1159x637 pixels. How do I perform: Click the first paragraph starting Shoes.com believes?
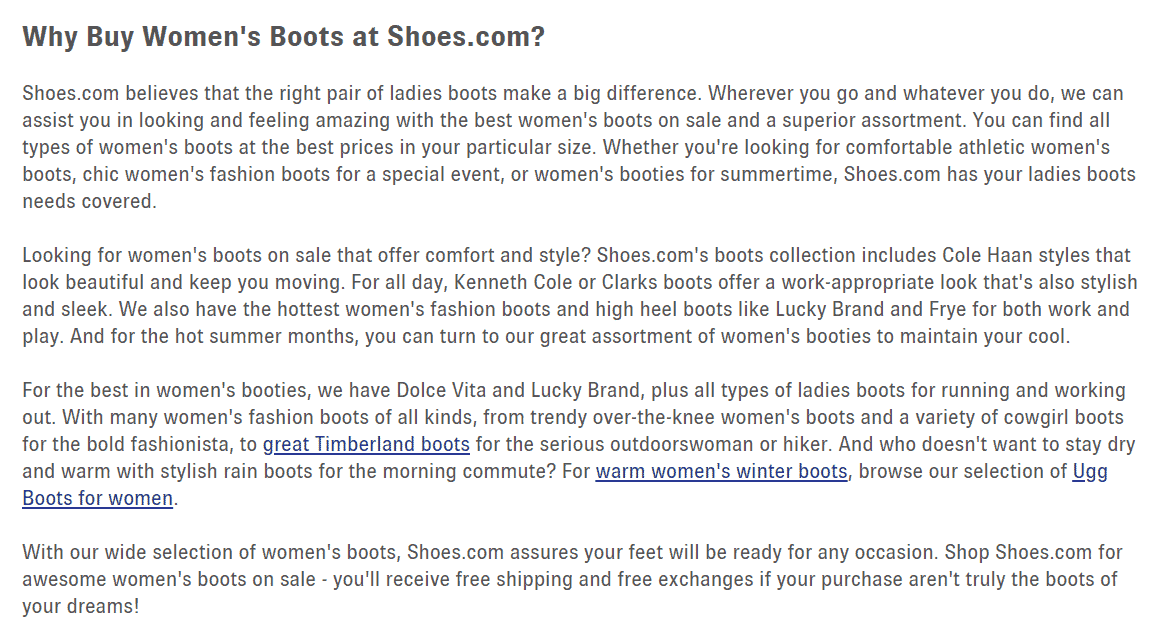579,147
